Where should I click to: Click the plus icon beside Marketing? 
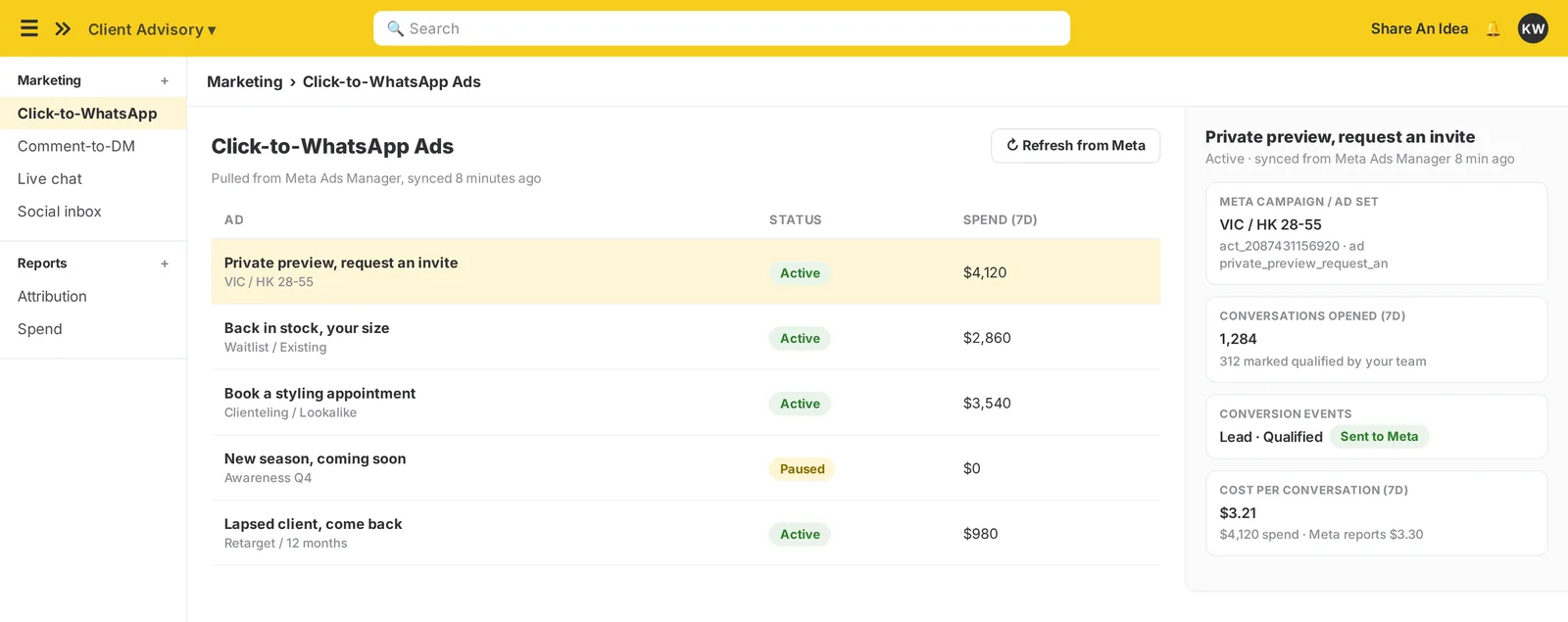click(165, 81)
